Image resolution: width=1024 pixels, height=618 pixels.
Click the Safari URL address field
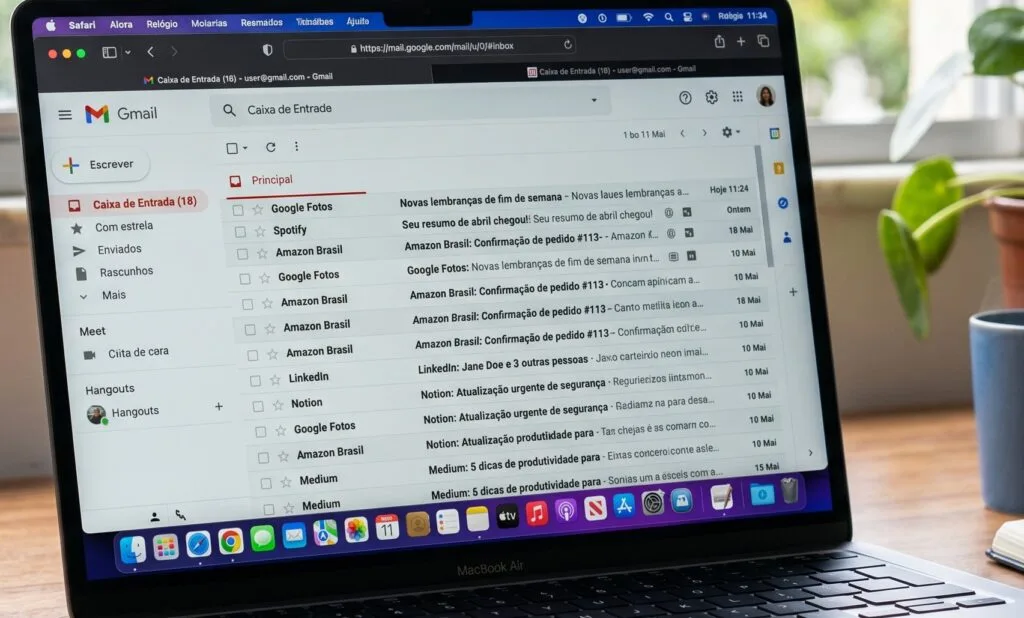tap(432, 46)
